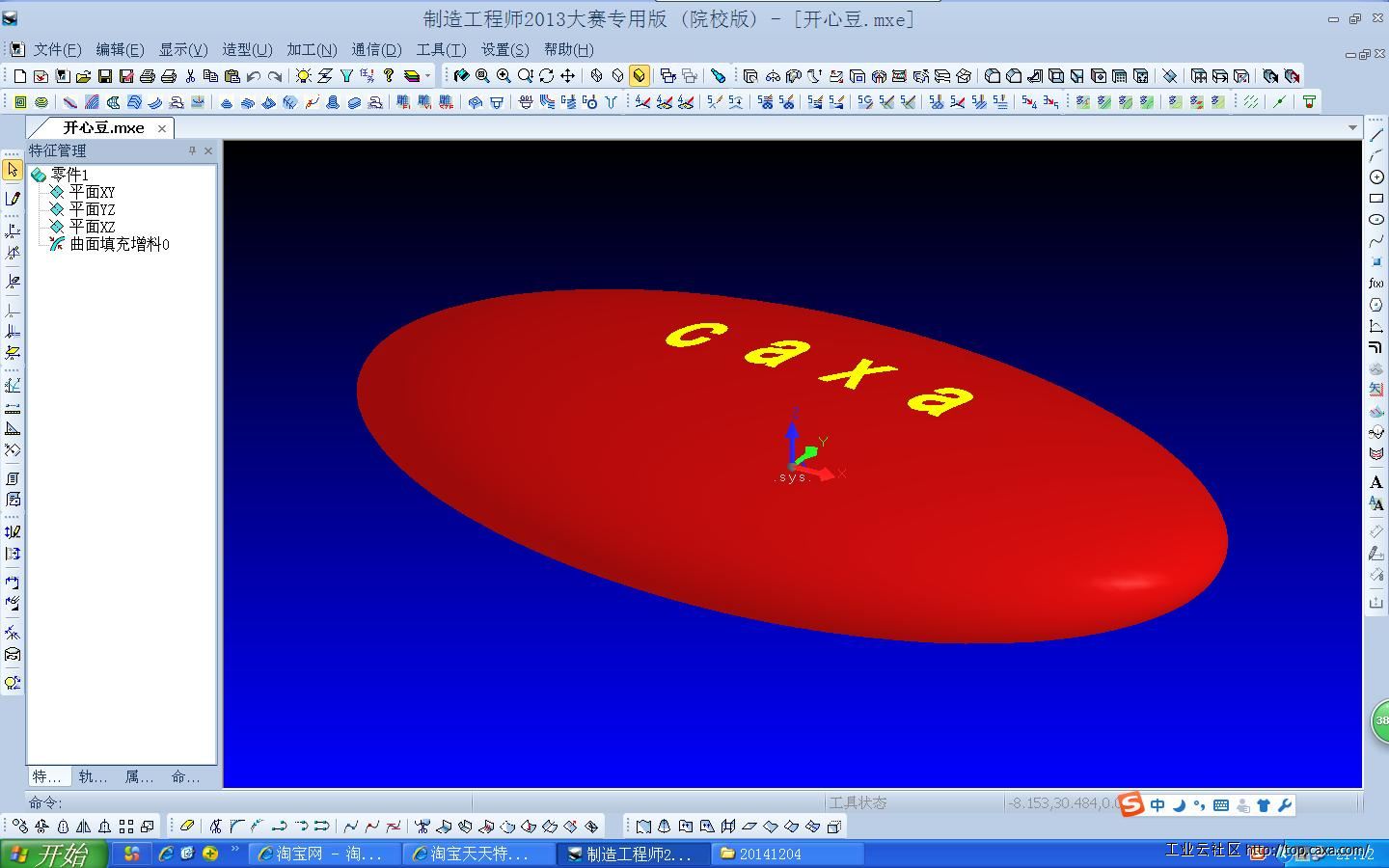Click the Rotate view icon
This screenshot has height=868, width=1389.
click(547, 76)
